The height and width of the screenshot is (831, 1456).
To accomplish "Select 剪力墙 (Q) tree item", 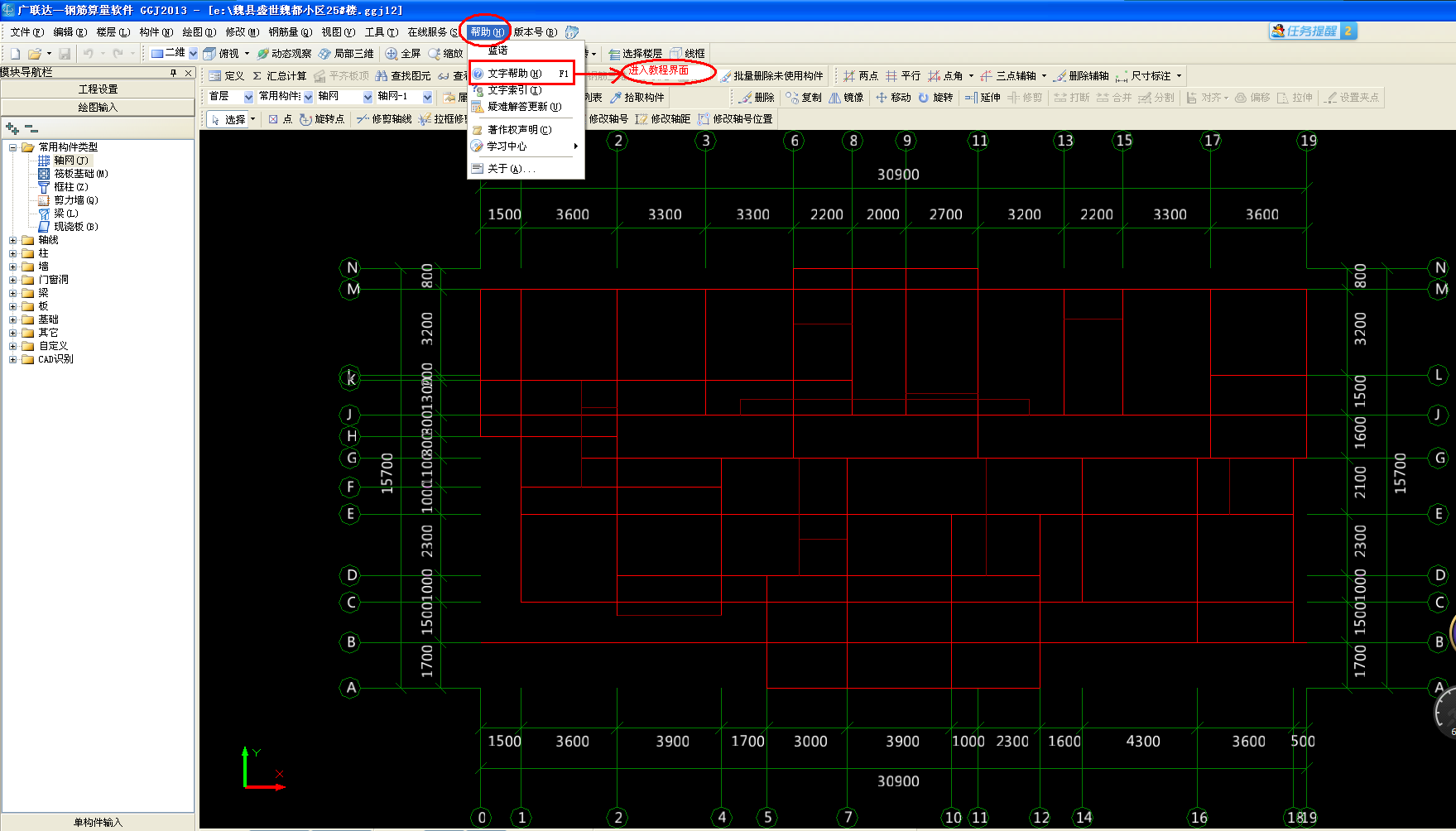I will point(76,200).
